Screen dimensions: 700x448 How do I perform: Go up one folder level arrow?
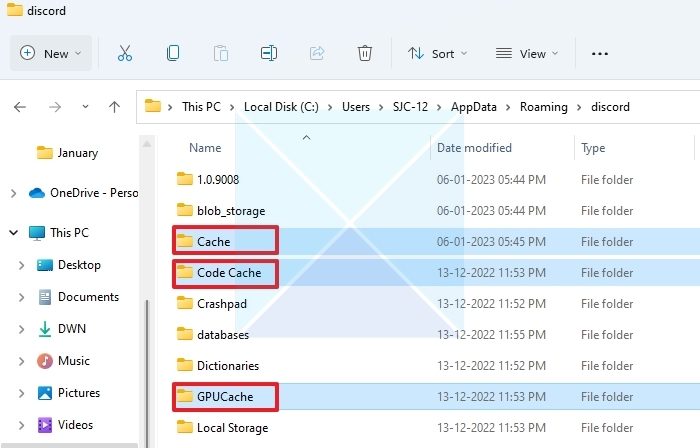tap(114, 107)
